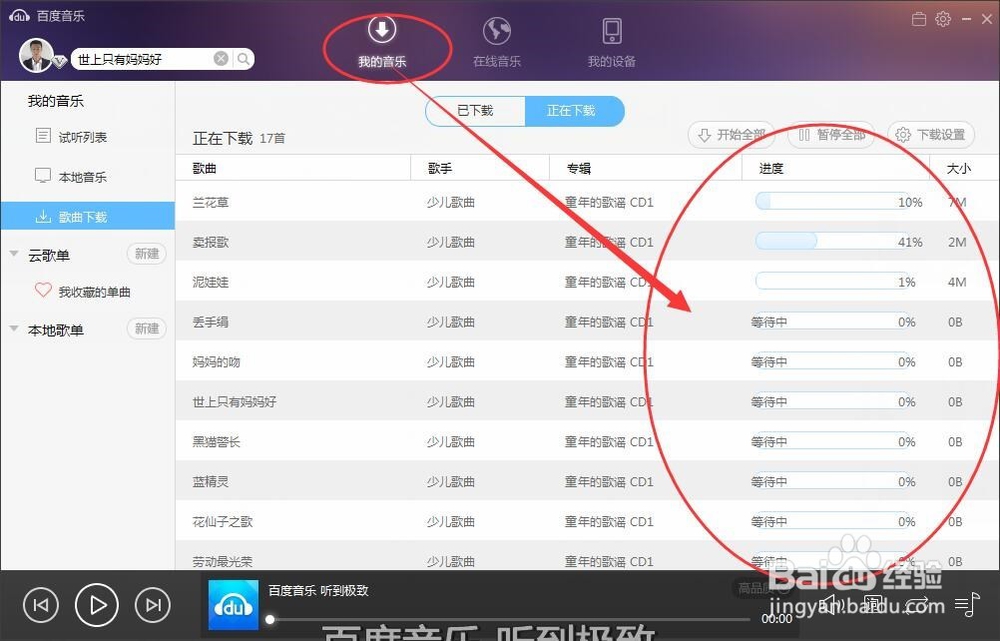Open the user avatar profile

coord(36,55)
